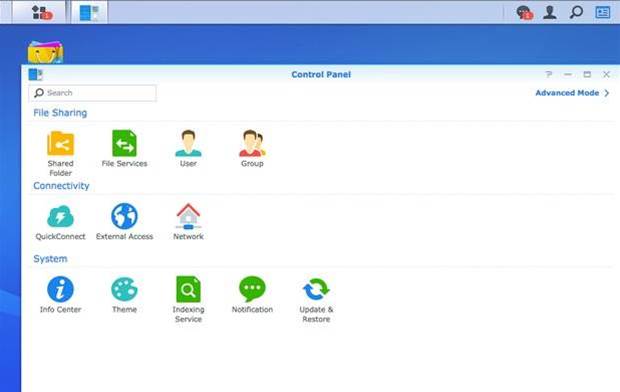Image resolution: width=620 pixels, height=392 pixels.
Task: Select the Control Panel taskbar tab
Action: pyautogui.click(x=89, y=12)
